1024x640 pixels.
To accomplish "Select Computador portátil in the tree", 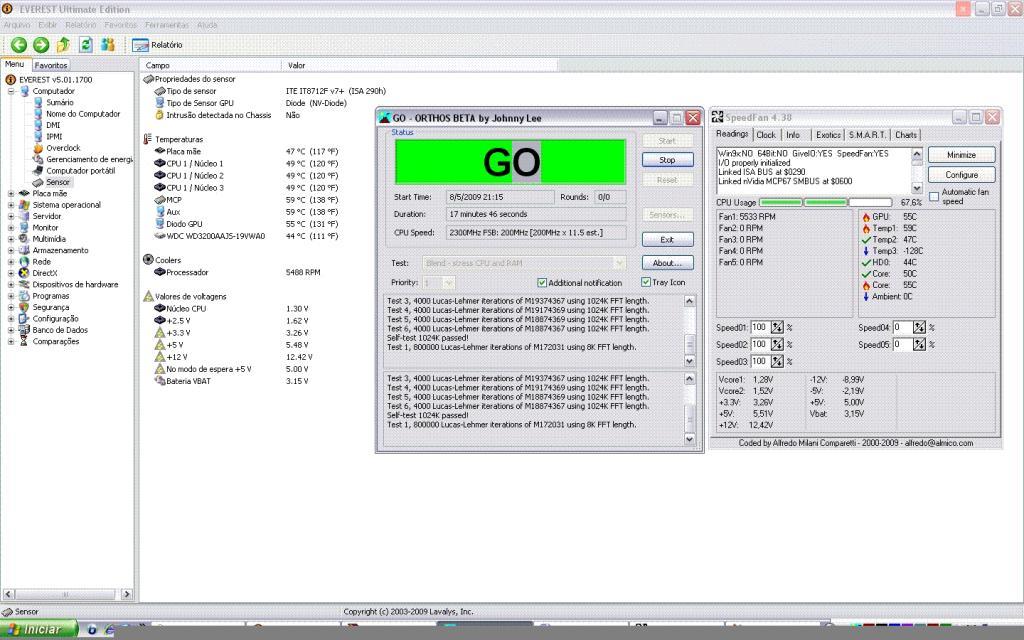I will coord(80,170).
